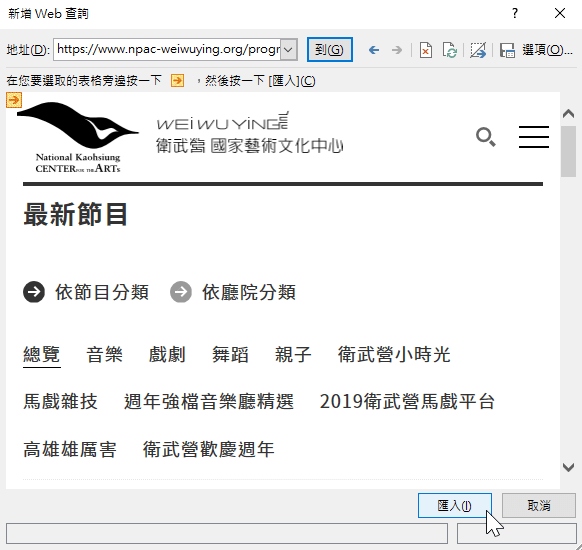Click the Hide icons toolbar button

478,50
